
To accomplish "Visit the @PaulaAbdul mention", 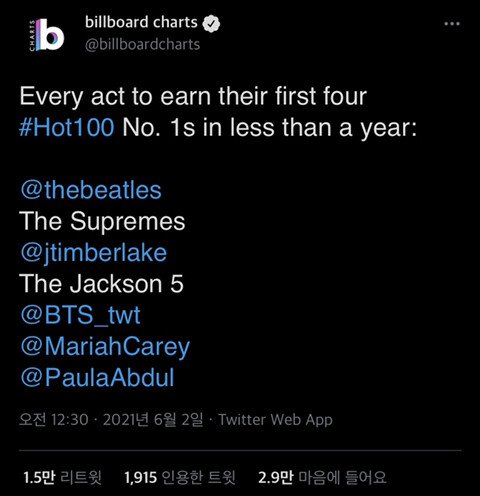I will click(97, 378).
